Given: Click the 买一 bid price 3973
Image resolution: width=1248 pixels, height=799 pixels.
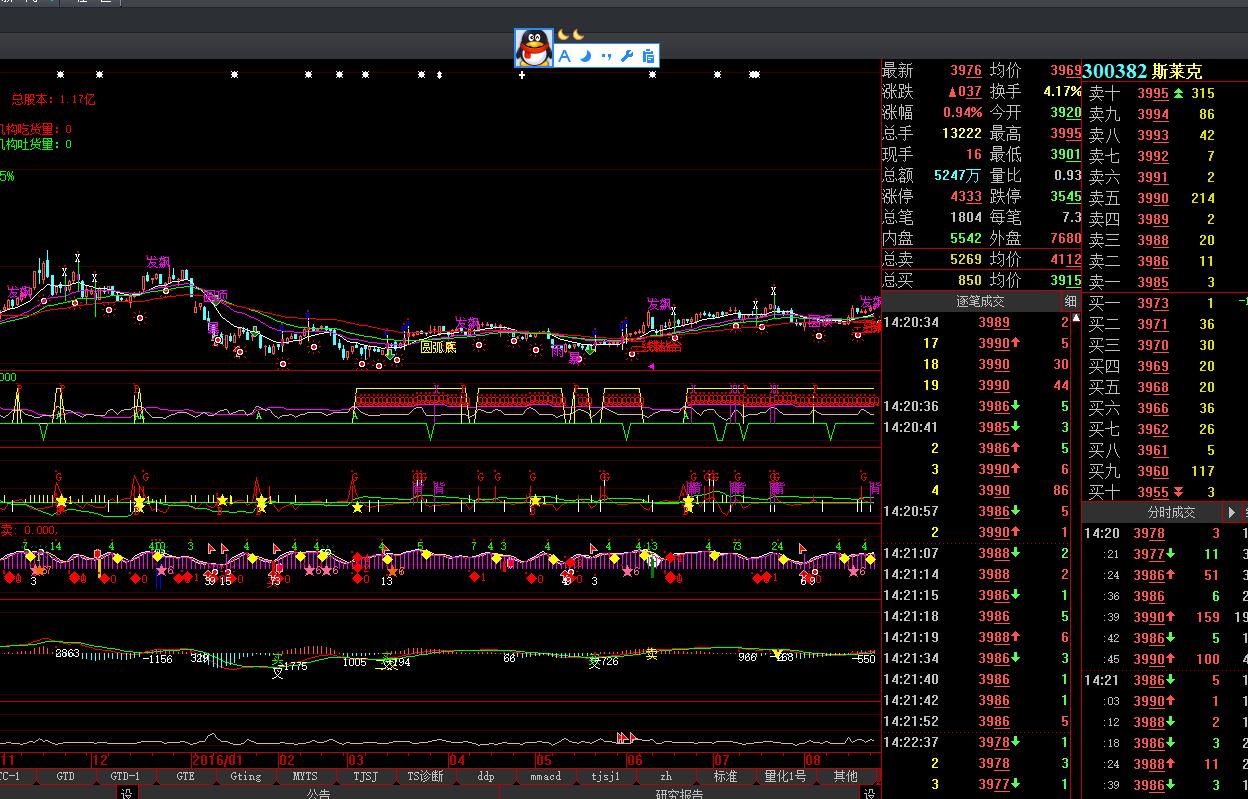Looking at the screenshot, I should [1152, 303].
